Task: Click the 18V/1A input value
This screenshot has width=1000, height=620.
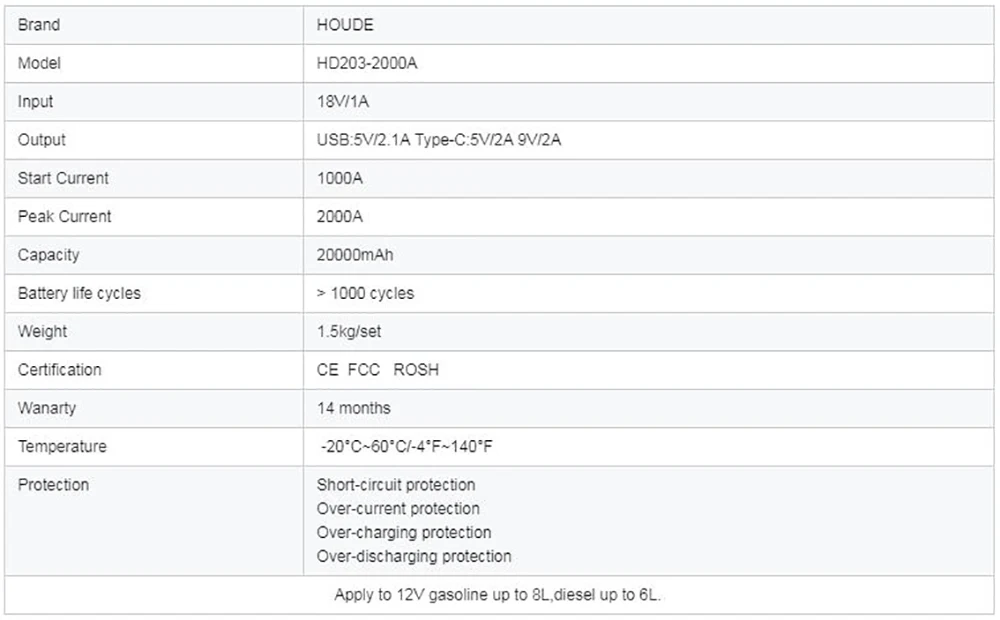Action: pos(343,102)
